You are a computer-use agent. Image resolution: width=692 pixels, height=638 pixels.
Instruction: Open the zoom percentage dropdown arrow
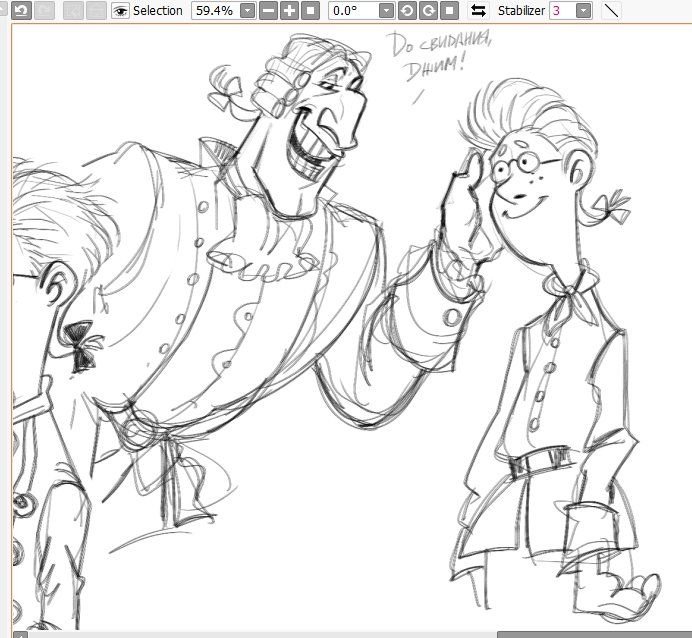[247, 10]
